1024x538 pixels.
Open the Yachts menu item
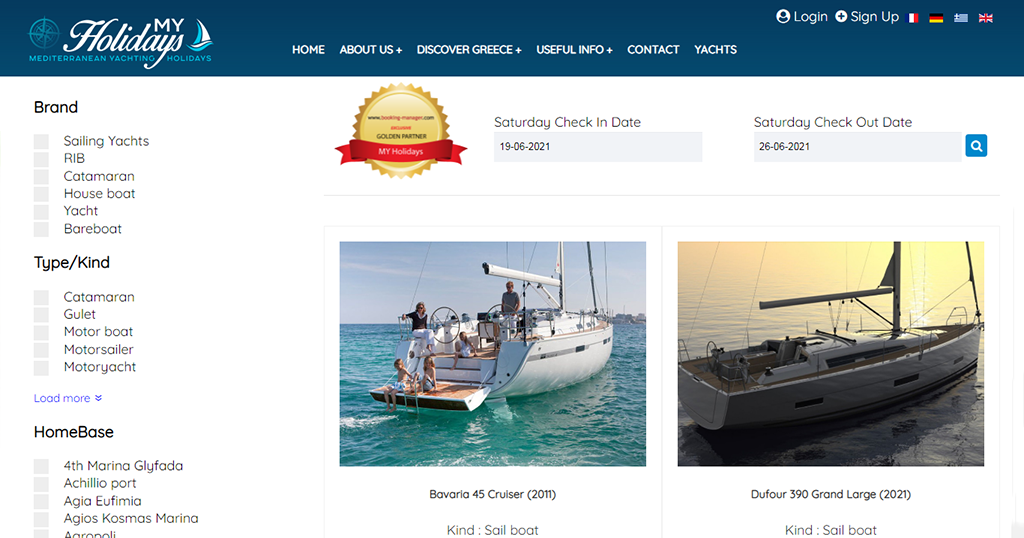pos(715,50)
